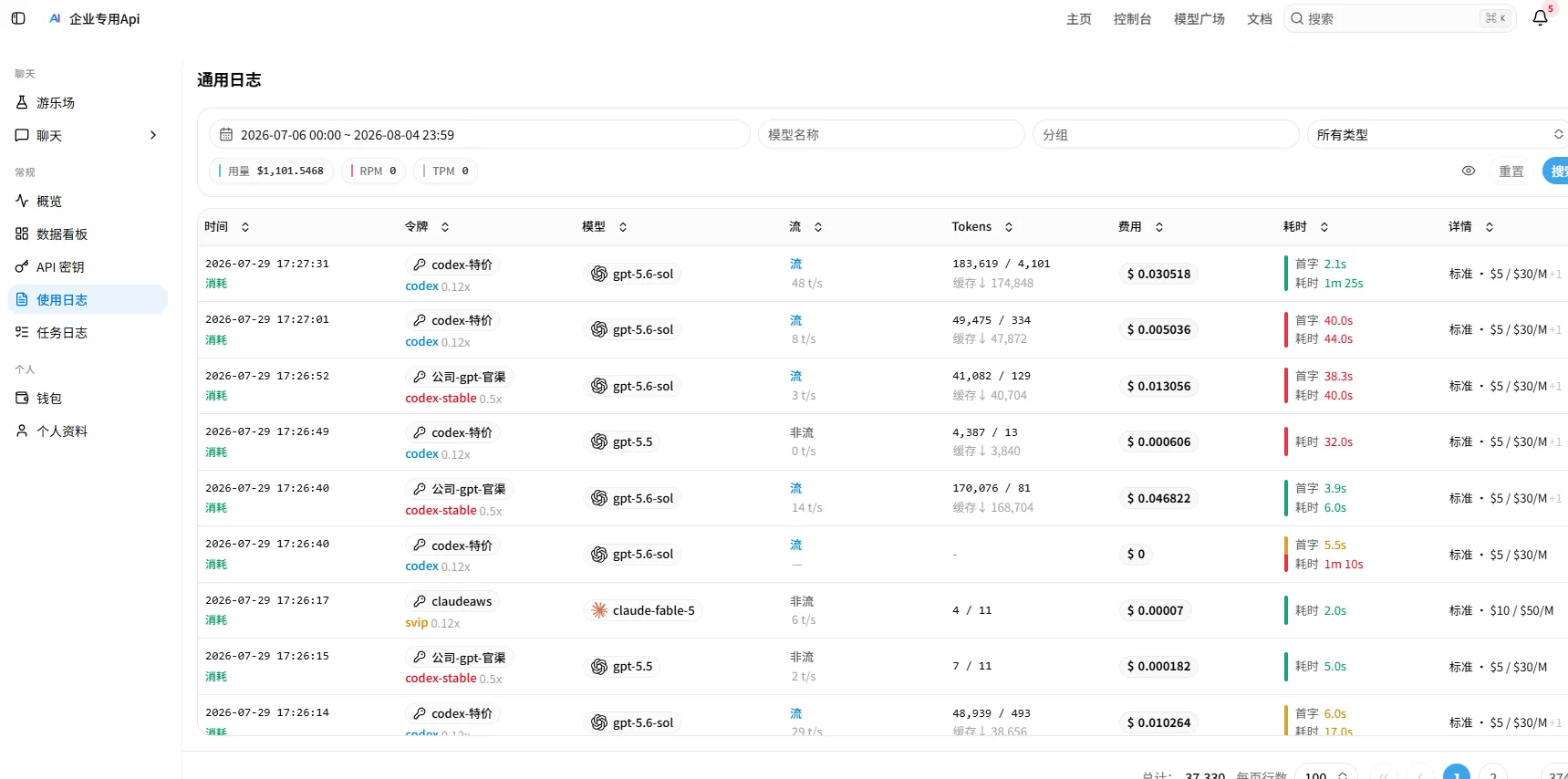Go to 主页 in top navigation
This screenshot has width=1568, height=779.
point(1079,18)
